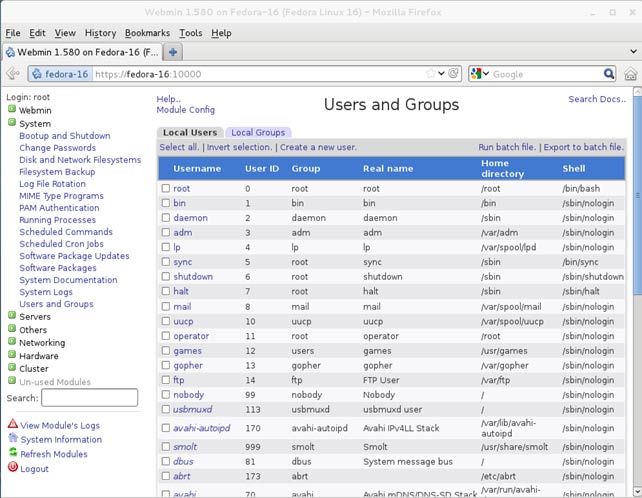Screen dimensions: 642x498
Task: Expand the Hardware category icon
Action: (x=12, y=355)
